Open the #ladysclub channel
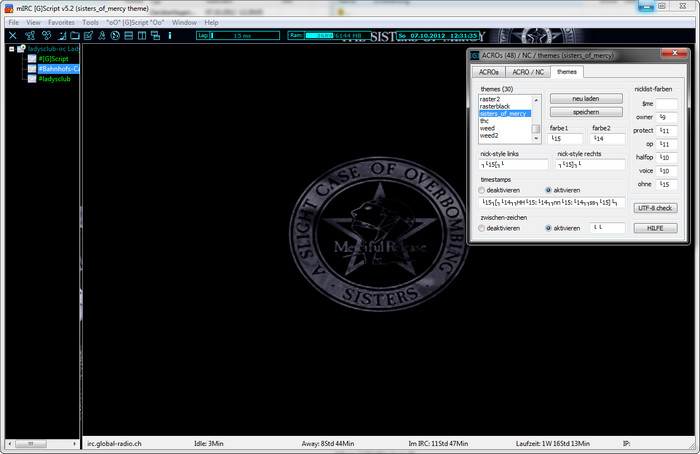This screenshot has height=454, width=700. (54, 79)
